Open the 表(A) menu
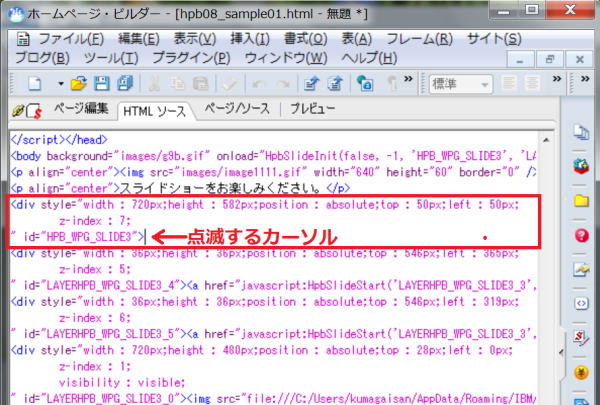Viewport: 600px width, 405px height. point(356,39)
